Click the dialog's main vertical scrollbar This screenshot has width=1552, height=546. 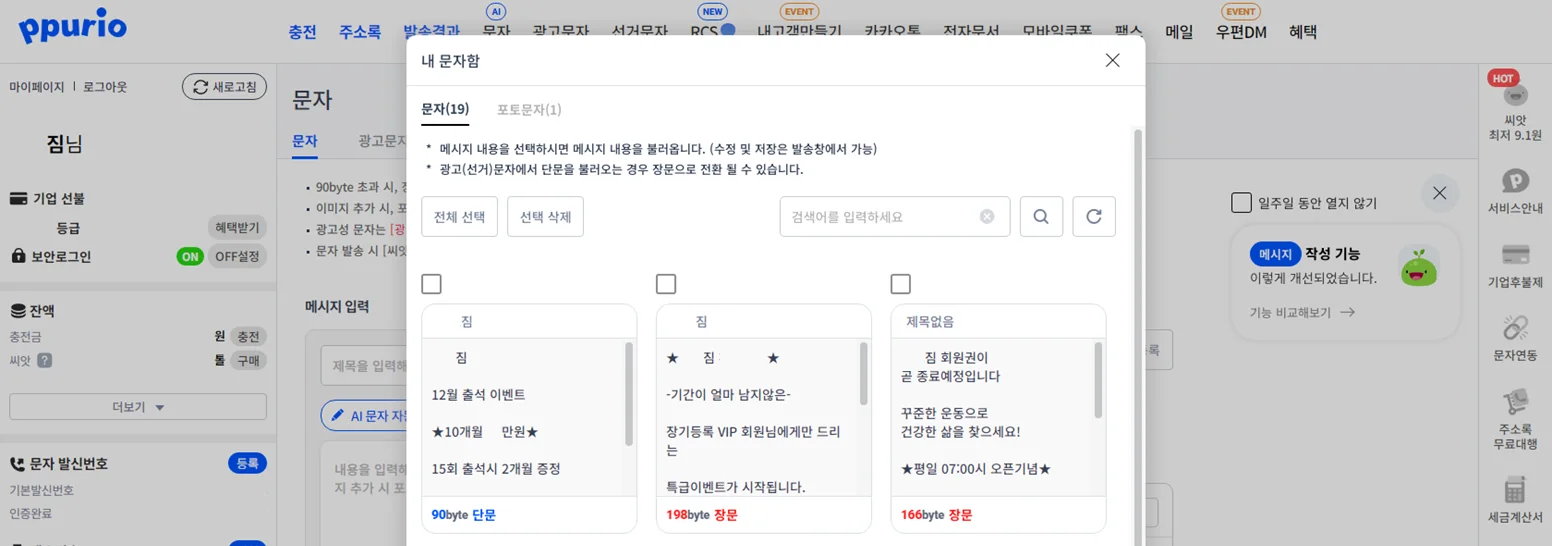(x=1137, y=338)
